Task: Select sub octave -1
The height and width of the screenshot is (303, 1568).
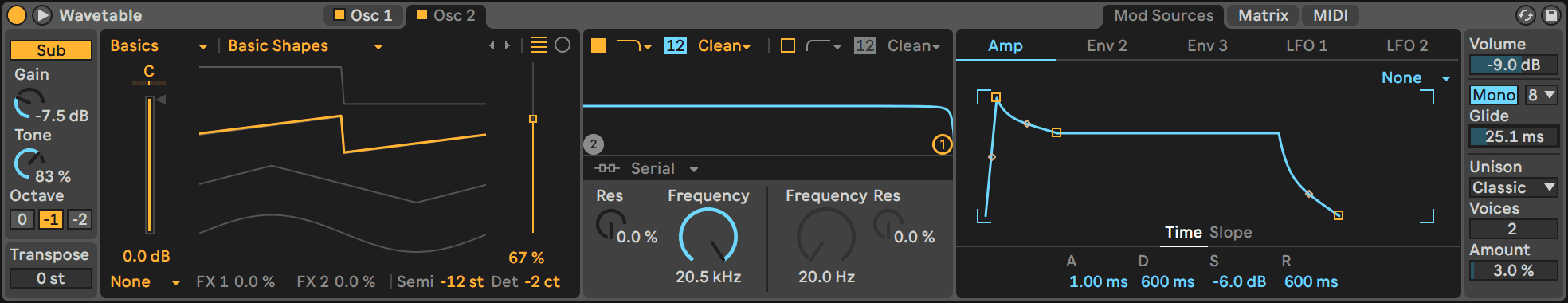Action: click(51, 219)
